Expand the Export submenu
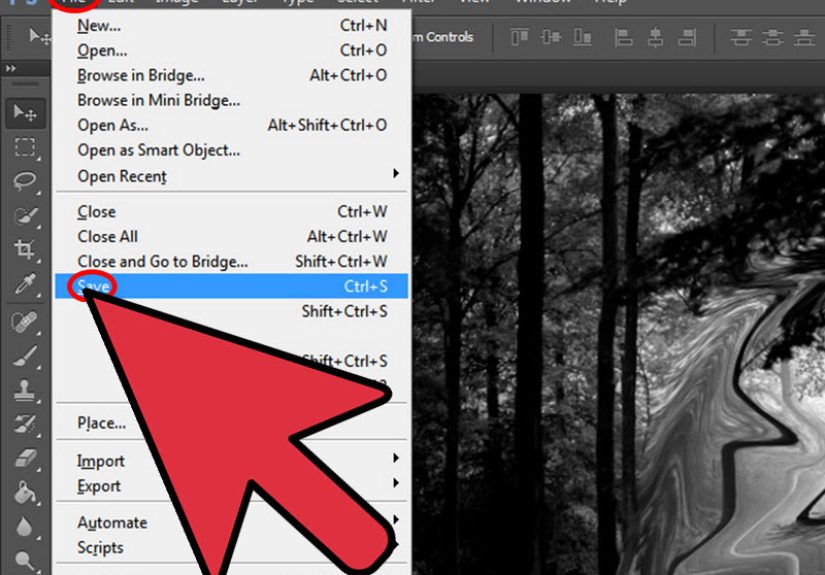 pos(232,486)
